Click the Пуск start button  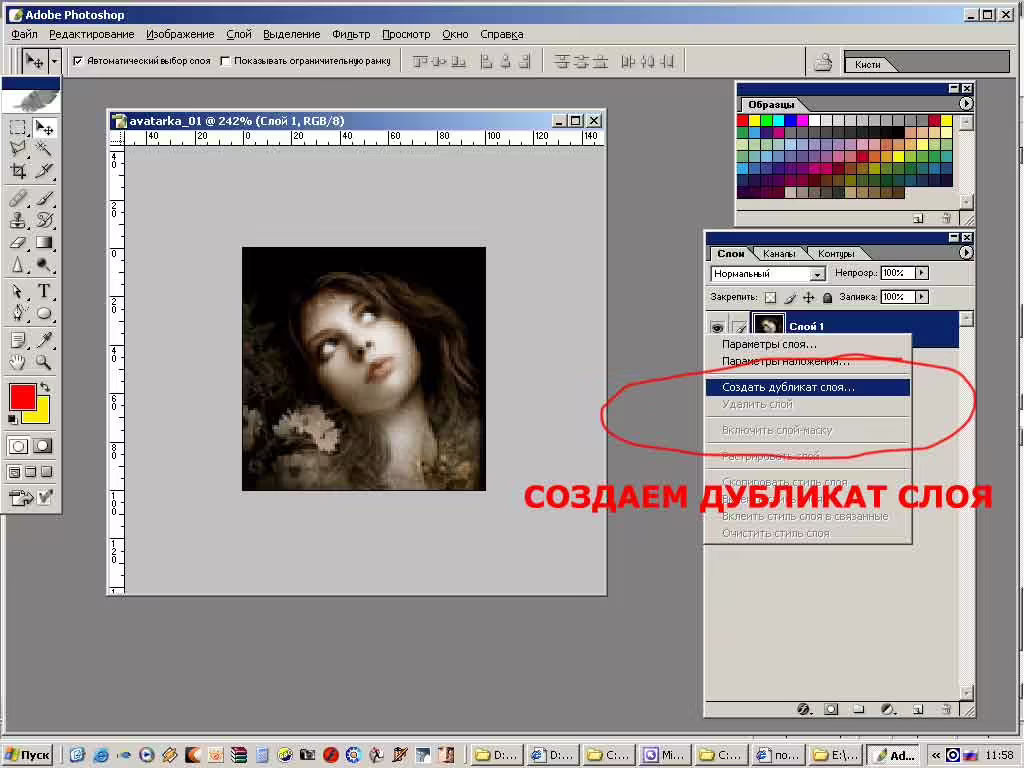point(27,755)
